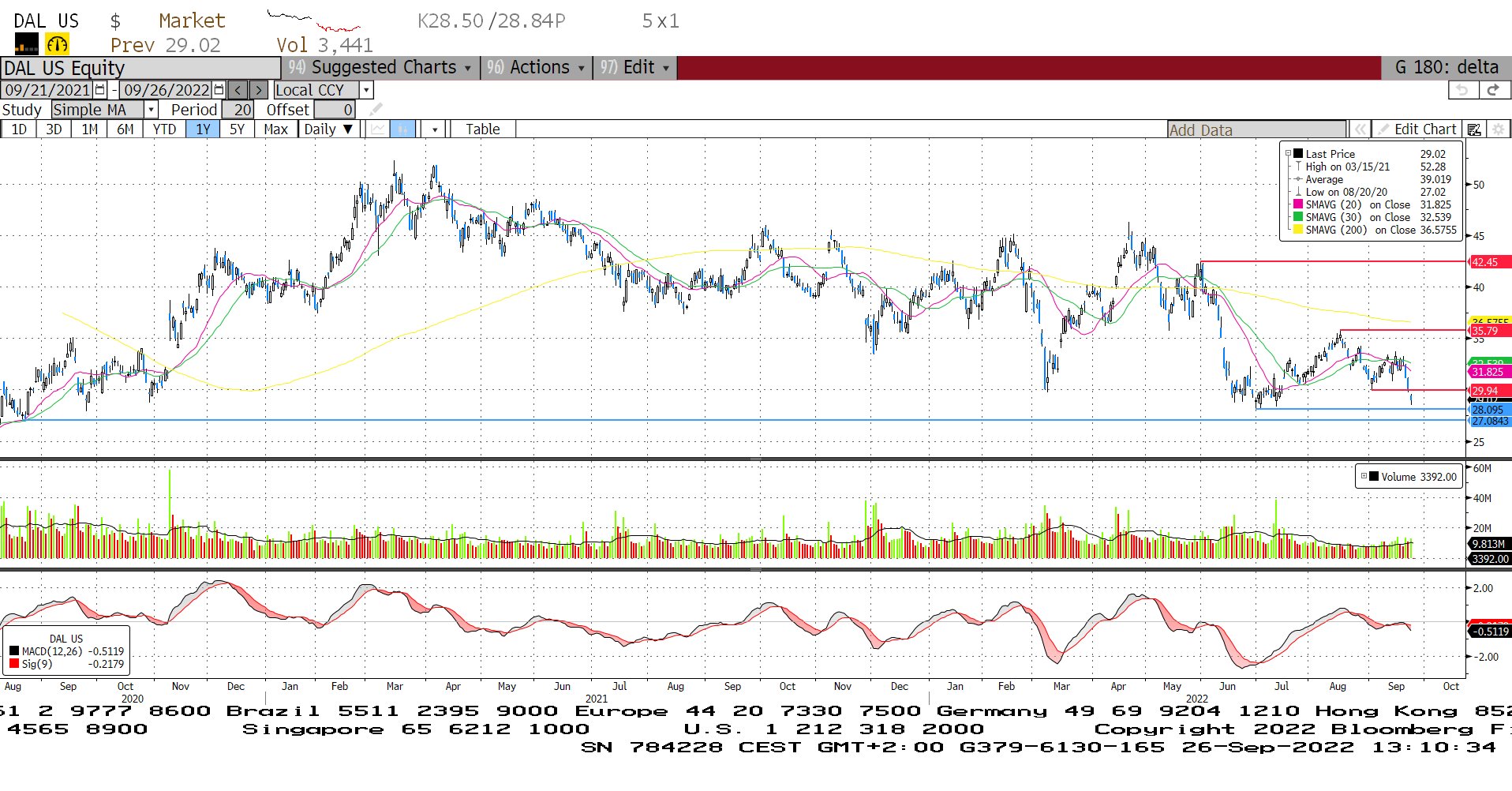Select 6M time range tab
The width and height of the screenshot is (1512, 791).
pyautogui.click(x=125, y=129)
